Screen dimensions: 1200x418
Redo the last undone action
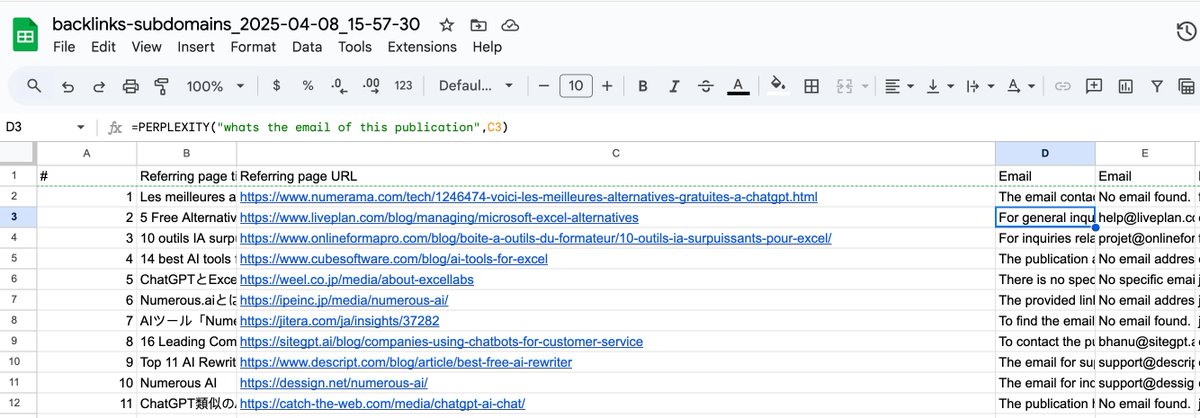click(99, 86)
